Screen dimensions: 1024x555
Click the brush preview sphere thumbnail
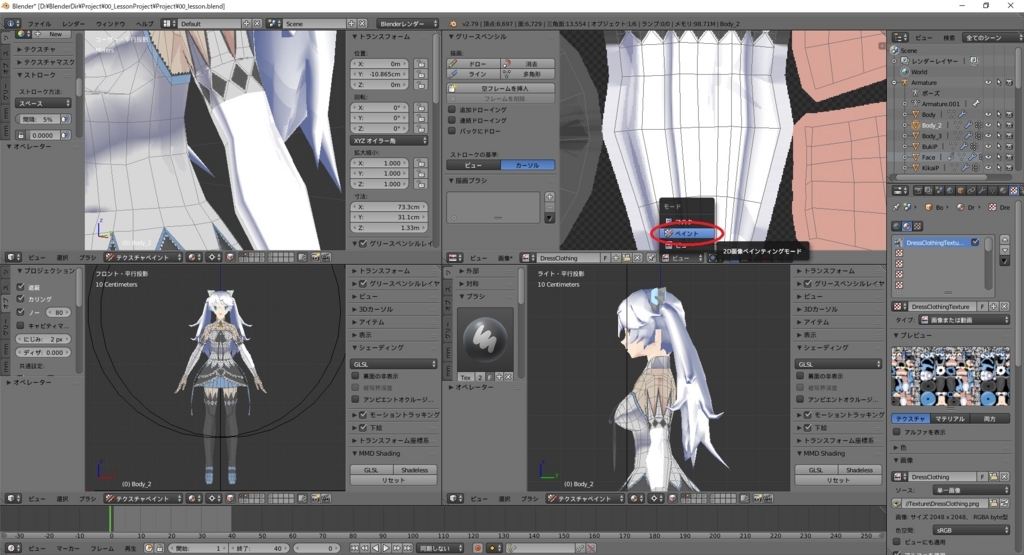tap(484, 338)
